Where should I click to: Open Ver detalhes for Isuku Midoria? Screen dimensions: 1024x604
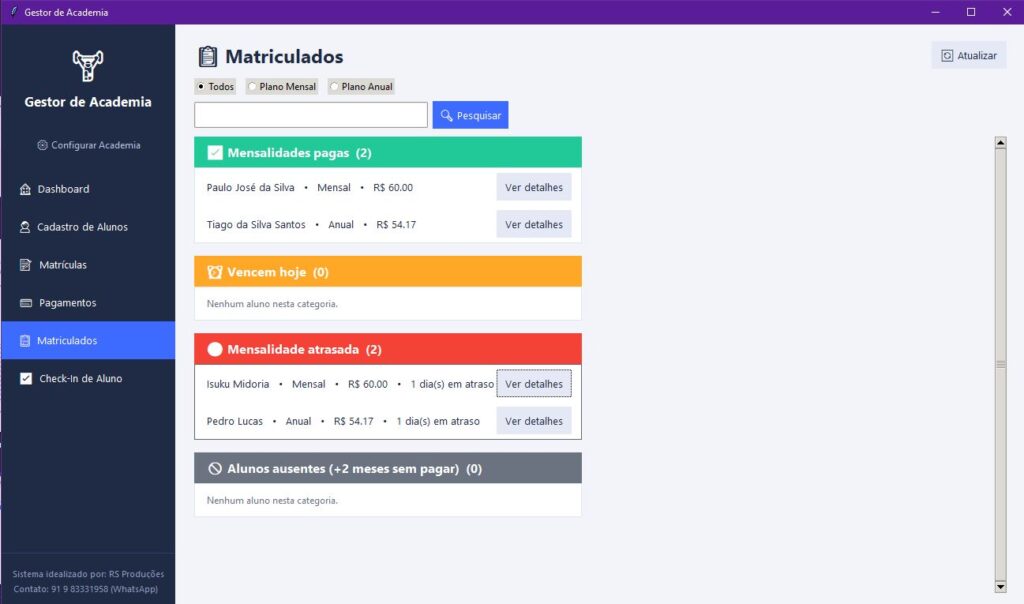coord(534,384)
